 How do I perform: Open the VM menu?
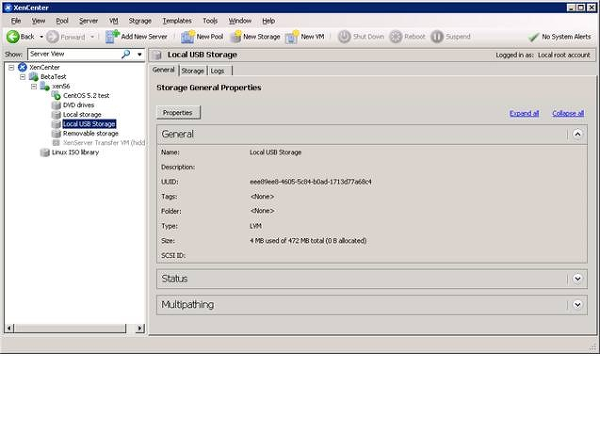click(x=114, y=21)
